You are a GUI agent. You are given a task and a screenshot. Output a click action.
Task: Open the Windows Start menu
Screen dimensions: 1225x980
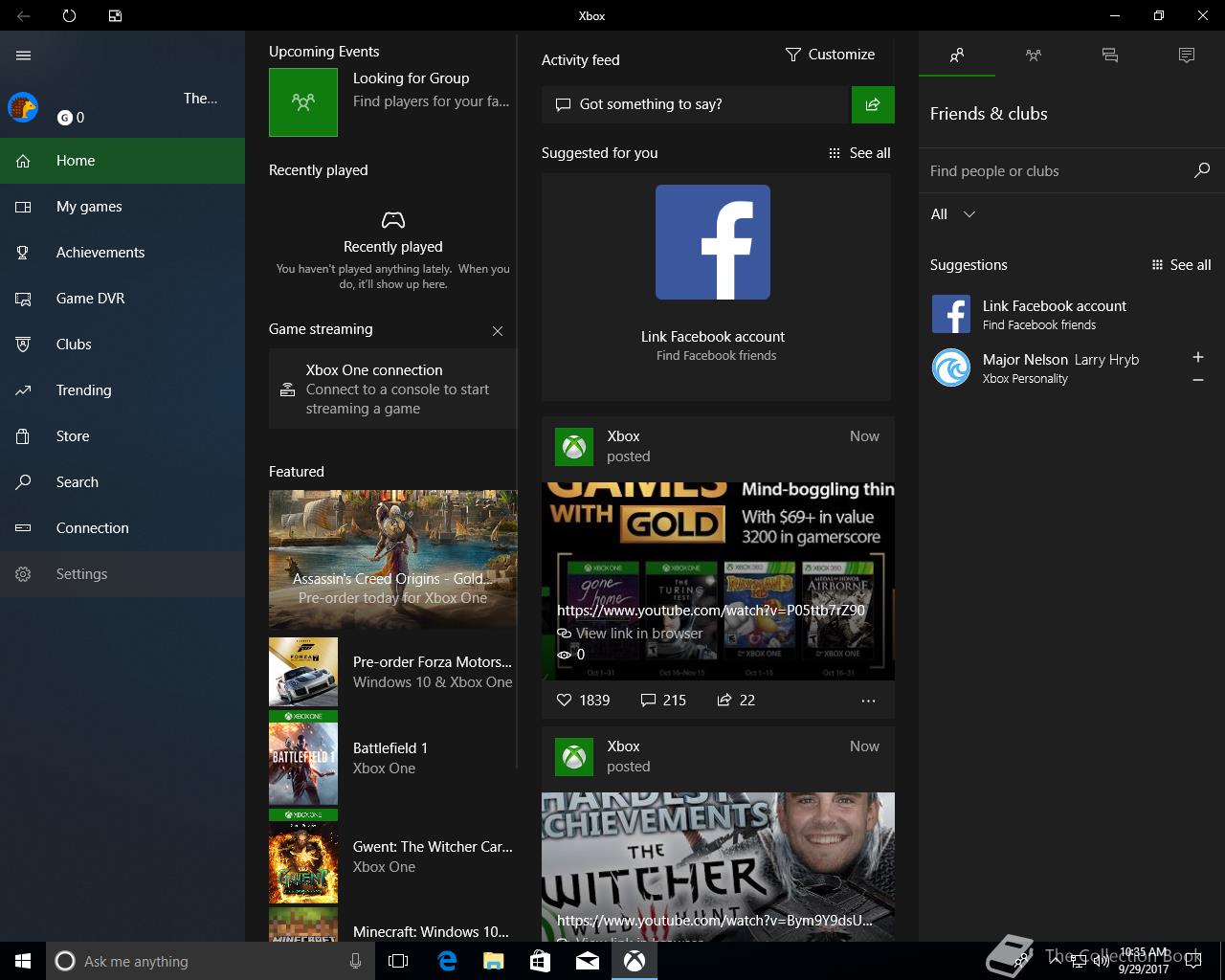pos(23,961)
